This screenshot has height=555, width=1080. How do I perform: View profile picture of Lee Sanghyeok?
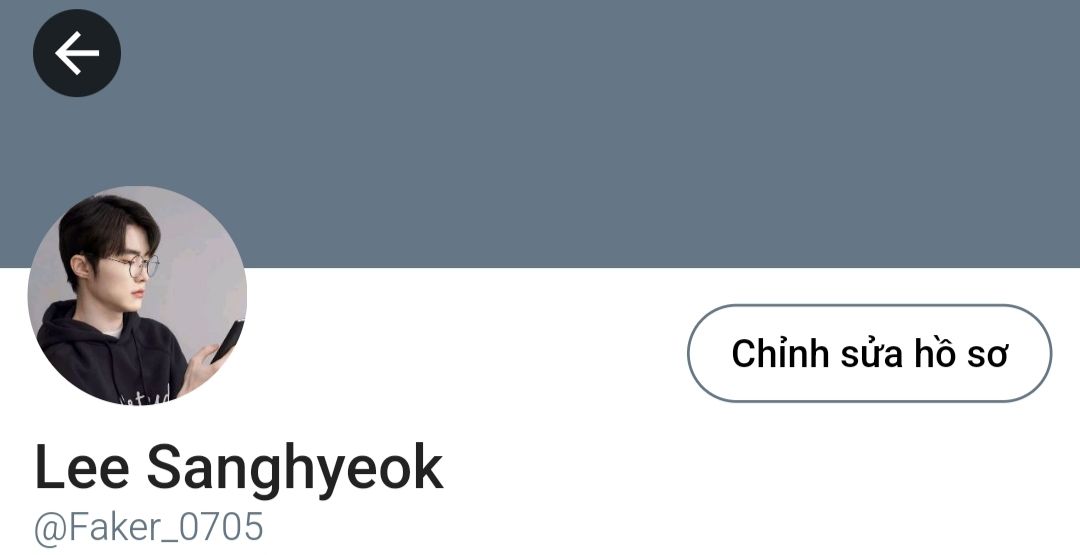click(137, 295)
